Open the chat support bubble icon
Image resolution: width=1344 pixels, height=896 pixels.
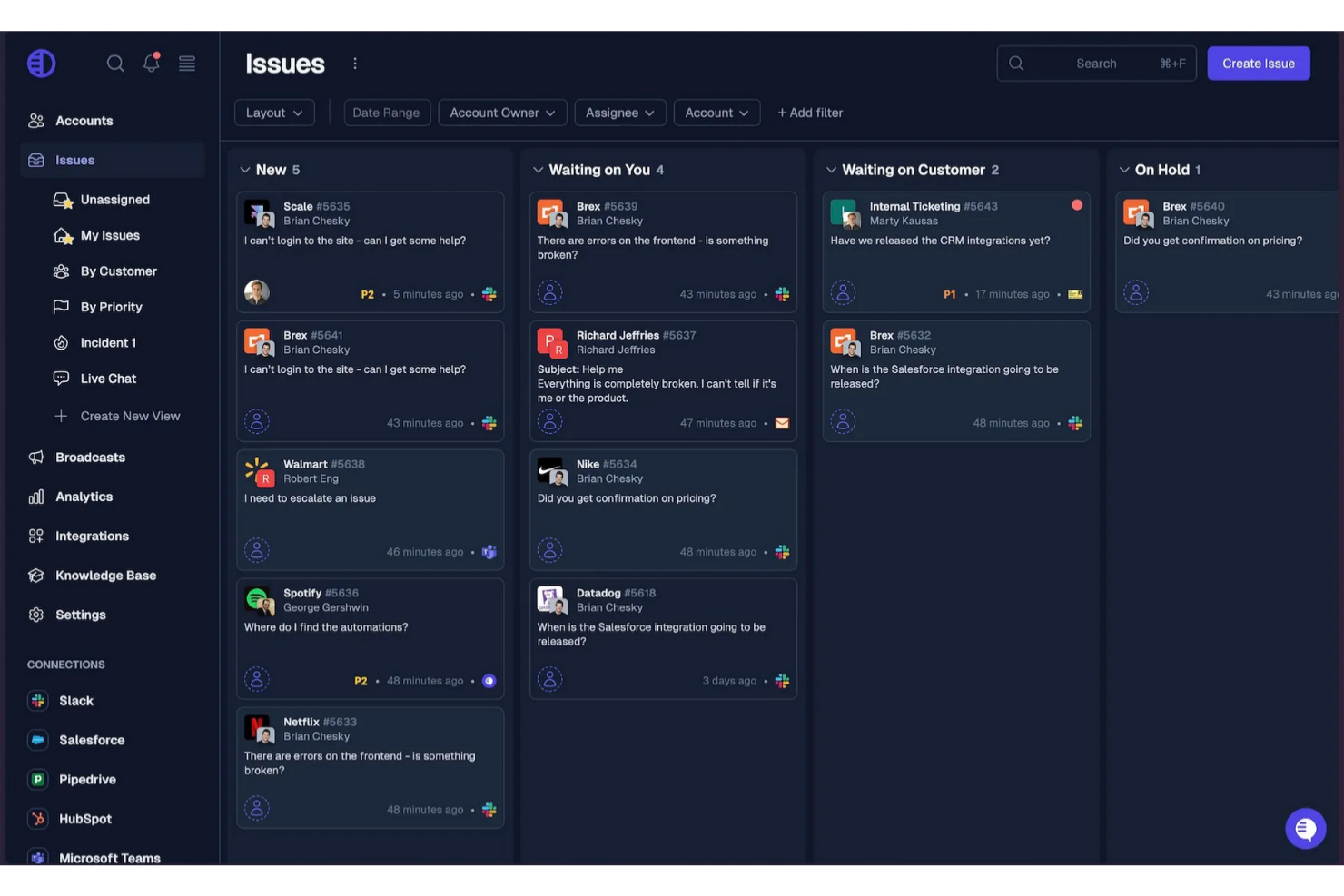(x=1306, y=829)
